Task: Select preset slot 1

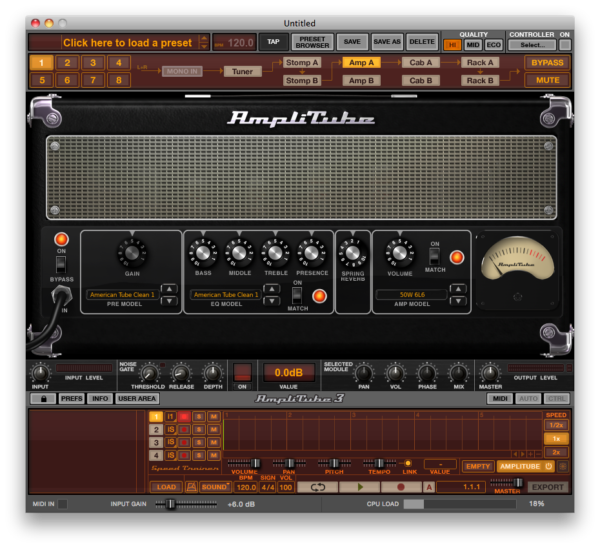Action: (42, 63)
